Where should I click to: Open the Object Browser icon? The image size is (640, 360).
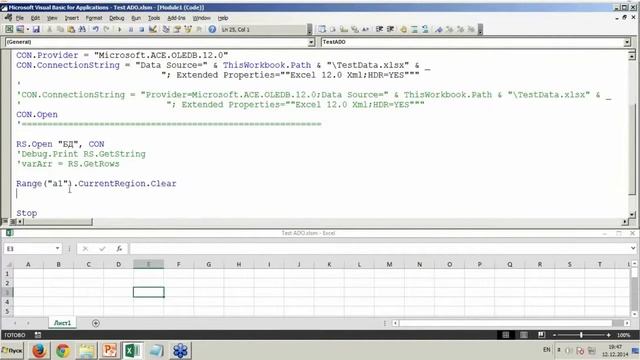tap(188, 29)
